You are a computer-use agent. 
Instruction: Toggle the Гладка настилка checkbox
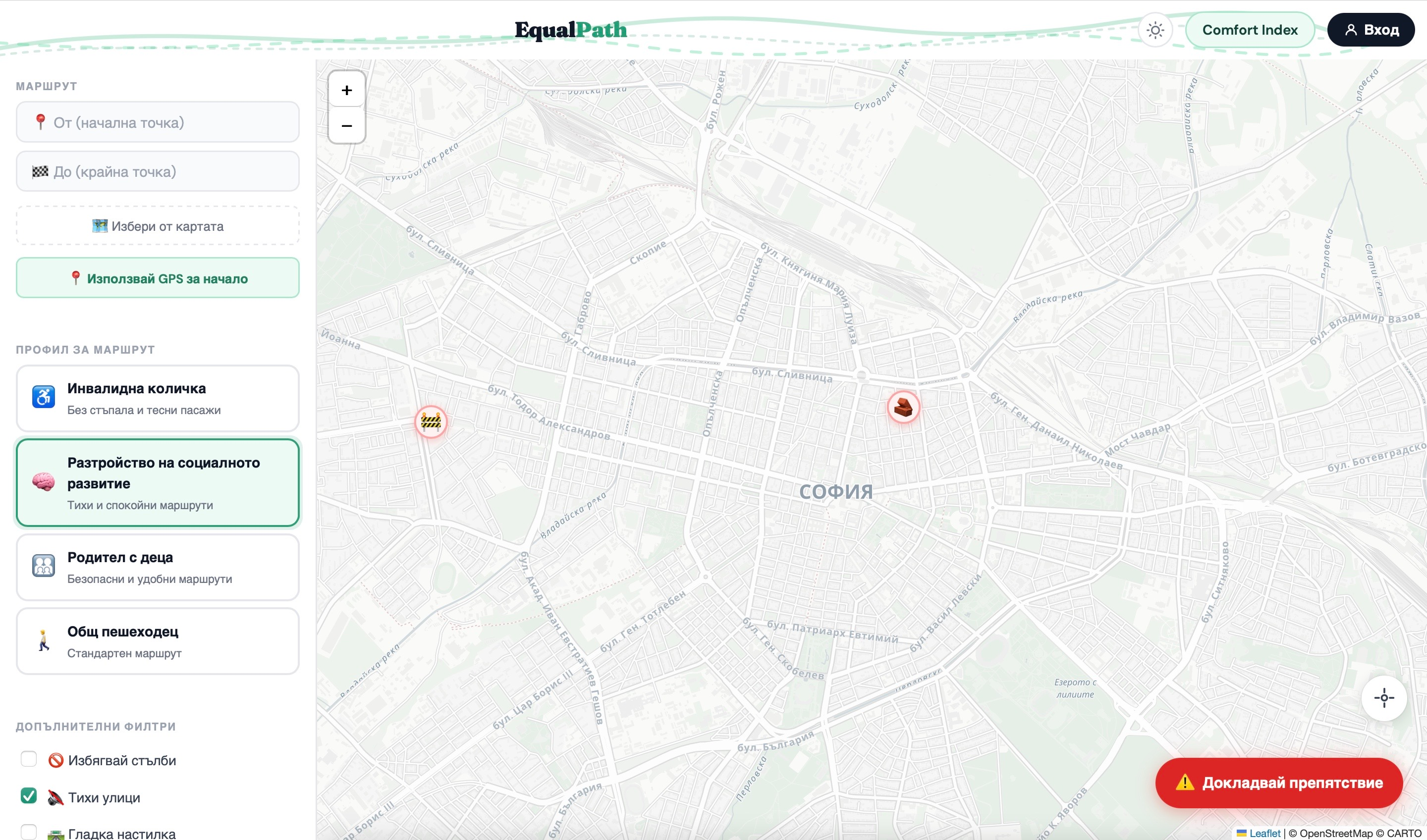click(29, 832)
